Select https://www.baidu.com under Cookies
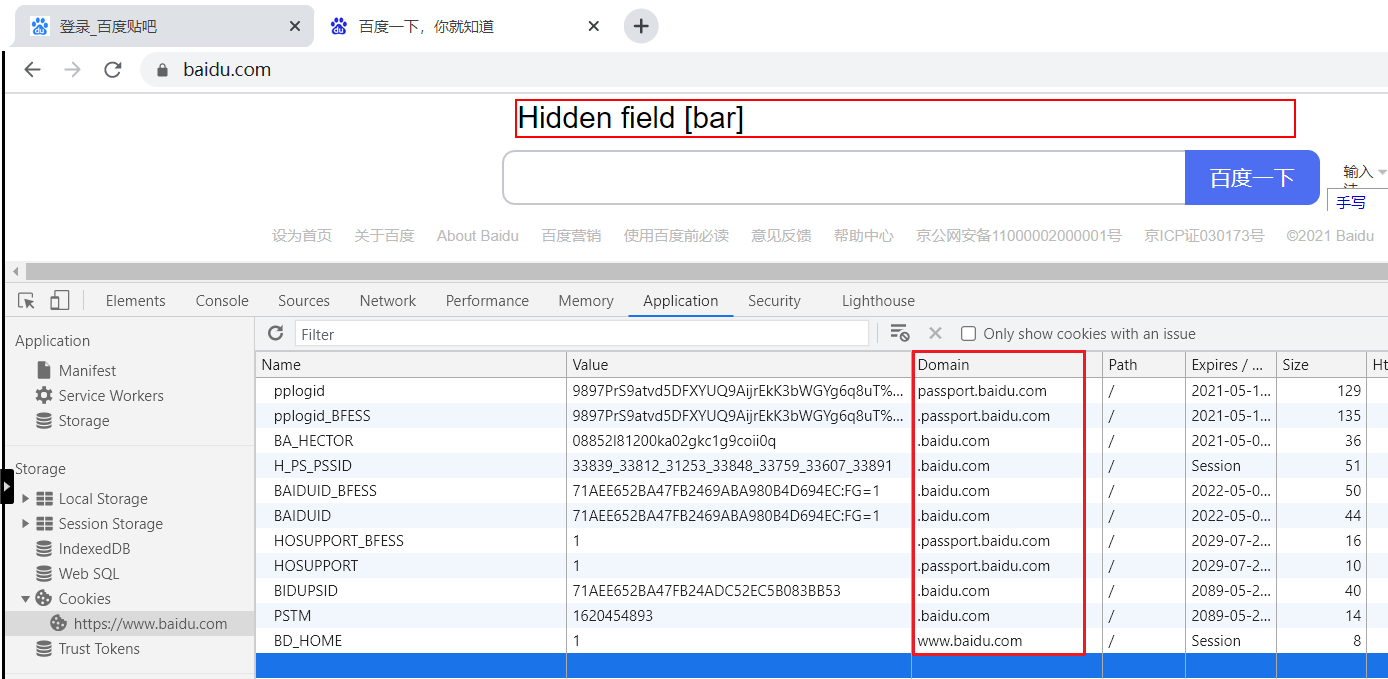1388x679 pixels. click(129, 623)
